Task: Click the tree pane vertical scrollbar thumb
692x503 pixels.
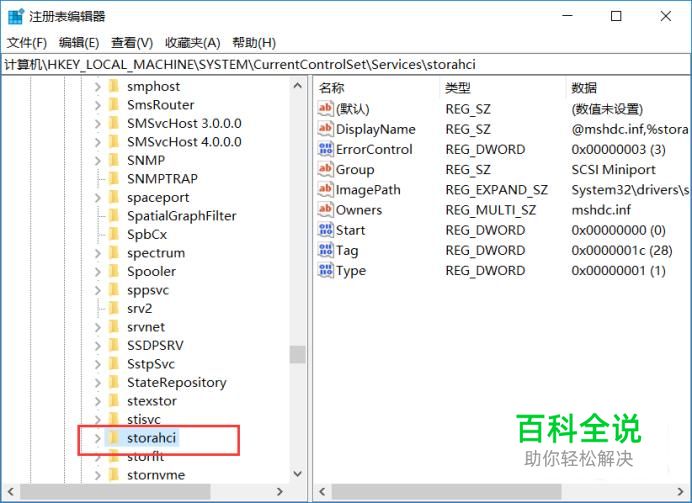Action: (298, 354)
